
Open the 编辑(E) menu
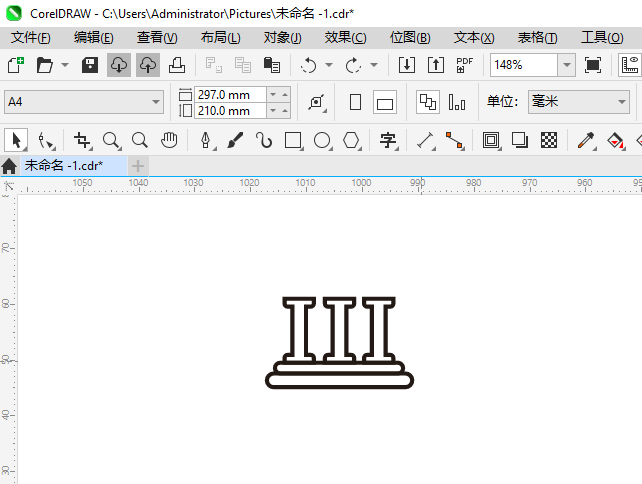point(94,38)
